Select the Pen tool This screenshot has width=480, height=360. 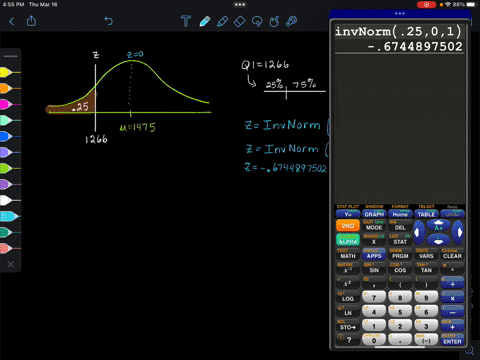pos(205,21)
